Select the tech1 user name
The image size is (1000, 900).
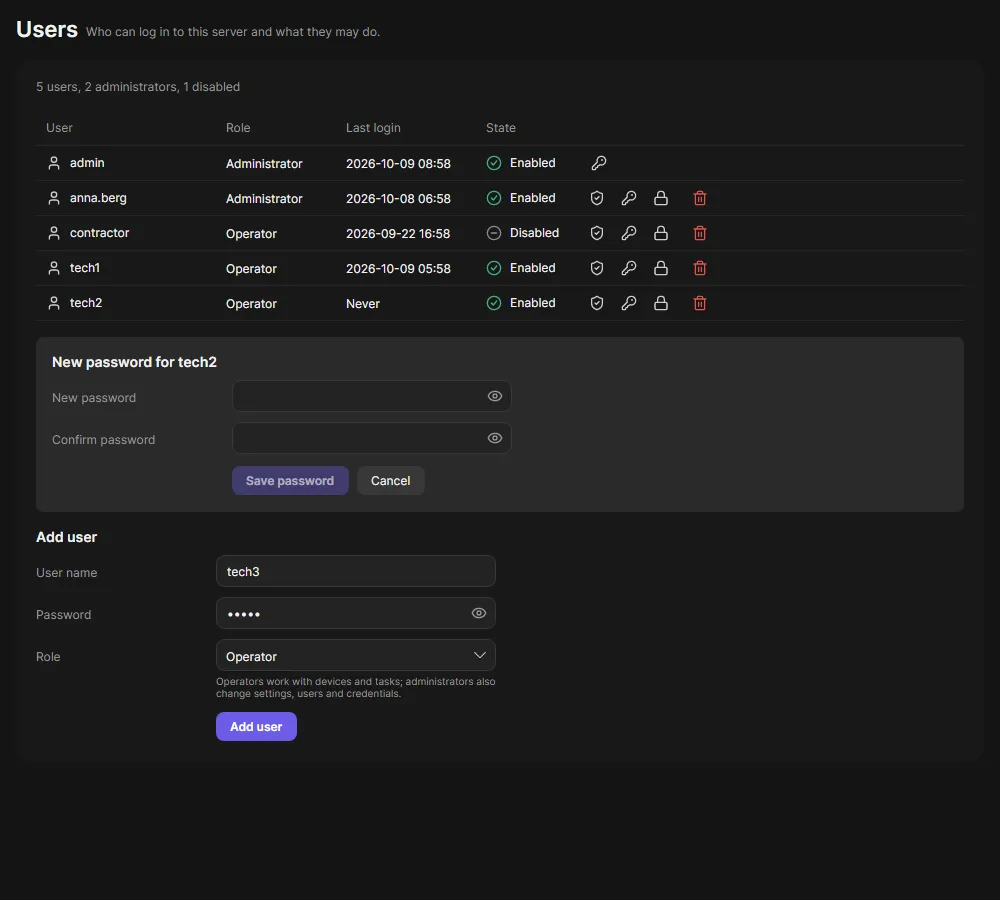(x=85, y=269)
